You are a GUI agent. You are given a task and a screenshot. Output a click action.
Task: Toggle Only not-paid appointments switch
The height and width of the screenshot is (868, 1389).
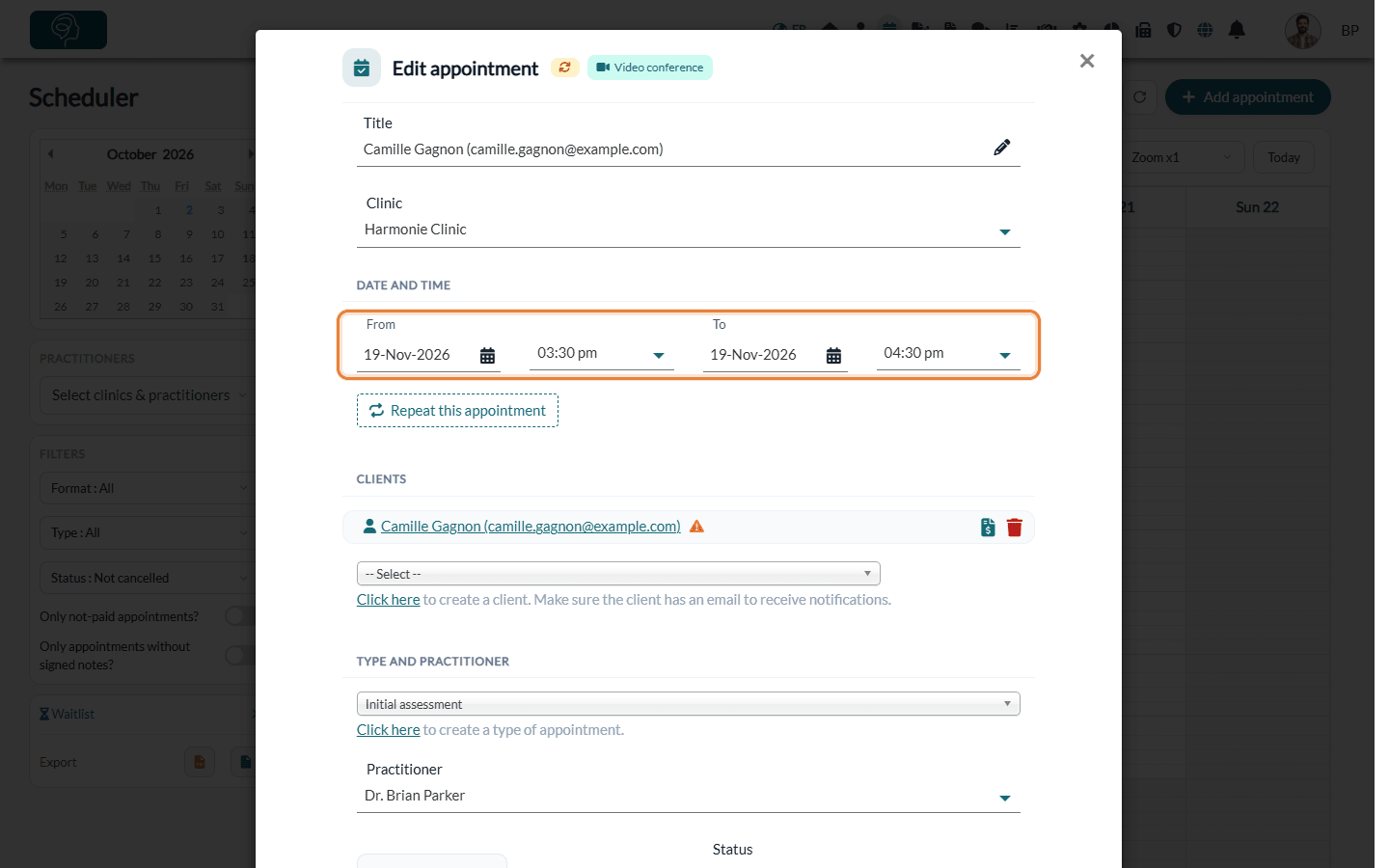(239, 616)
